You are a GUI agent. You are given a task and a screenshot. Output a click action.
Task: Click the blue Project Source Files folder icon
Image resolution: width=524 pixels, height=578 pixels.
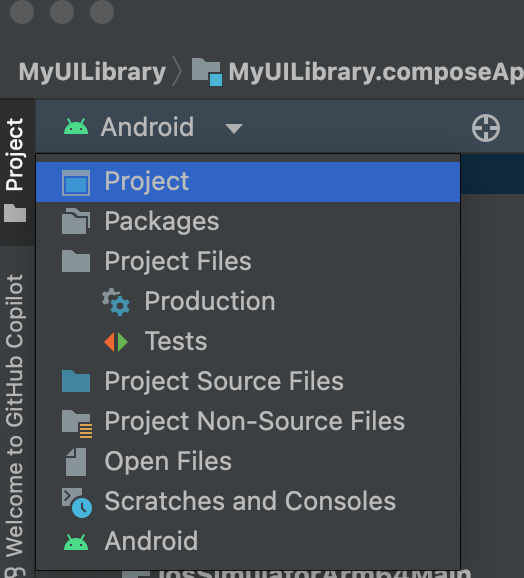pyautogui.click(x=76, y=381)
